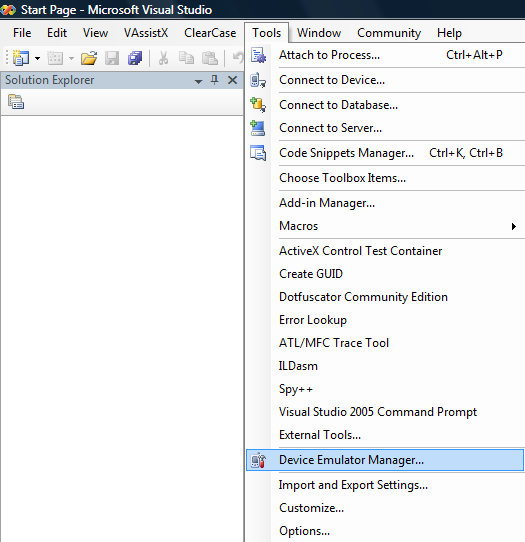The image size is (525, 542).
Task: Click the Undo toolbar icon
Action: coord(238,57)
